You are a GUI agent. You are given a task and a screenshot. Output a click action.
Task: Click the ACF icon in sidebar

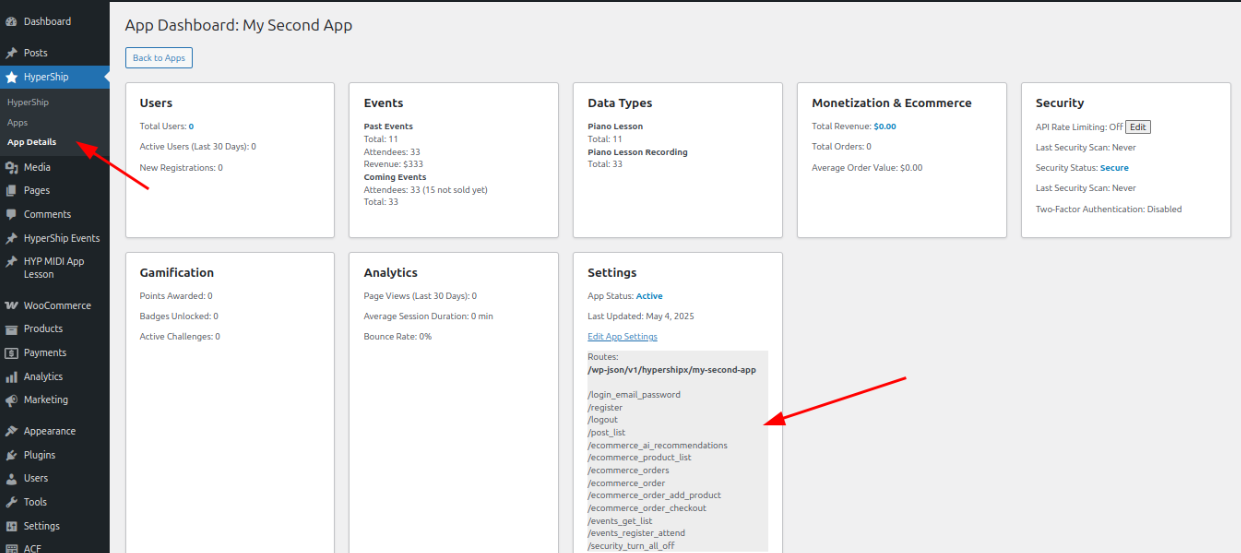[12, 547]
